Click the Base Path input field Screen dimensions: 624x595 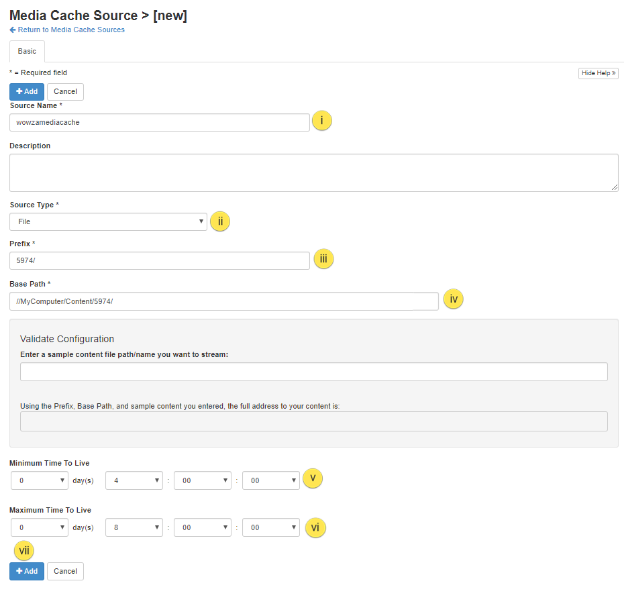click(223, 301)
